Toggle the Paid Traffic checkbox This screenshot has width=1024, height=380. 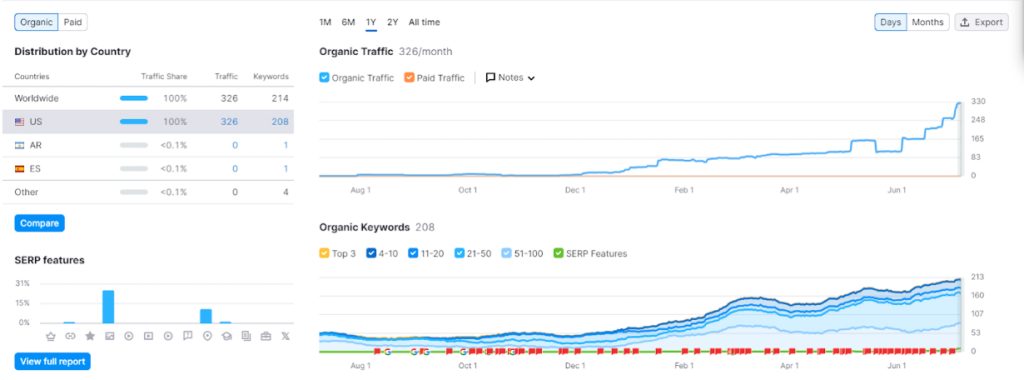[409, 78]
